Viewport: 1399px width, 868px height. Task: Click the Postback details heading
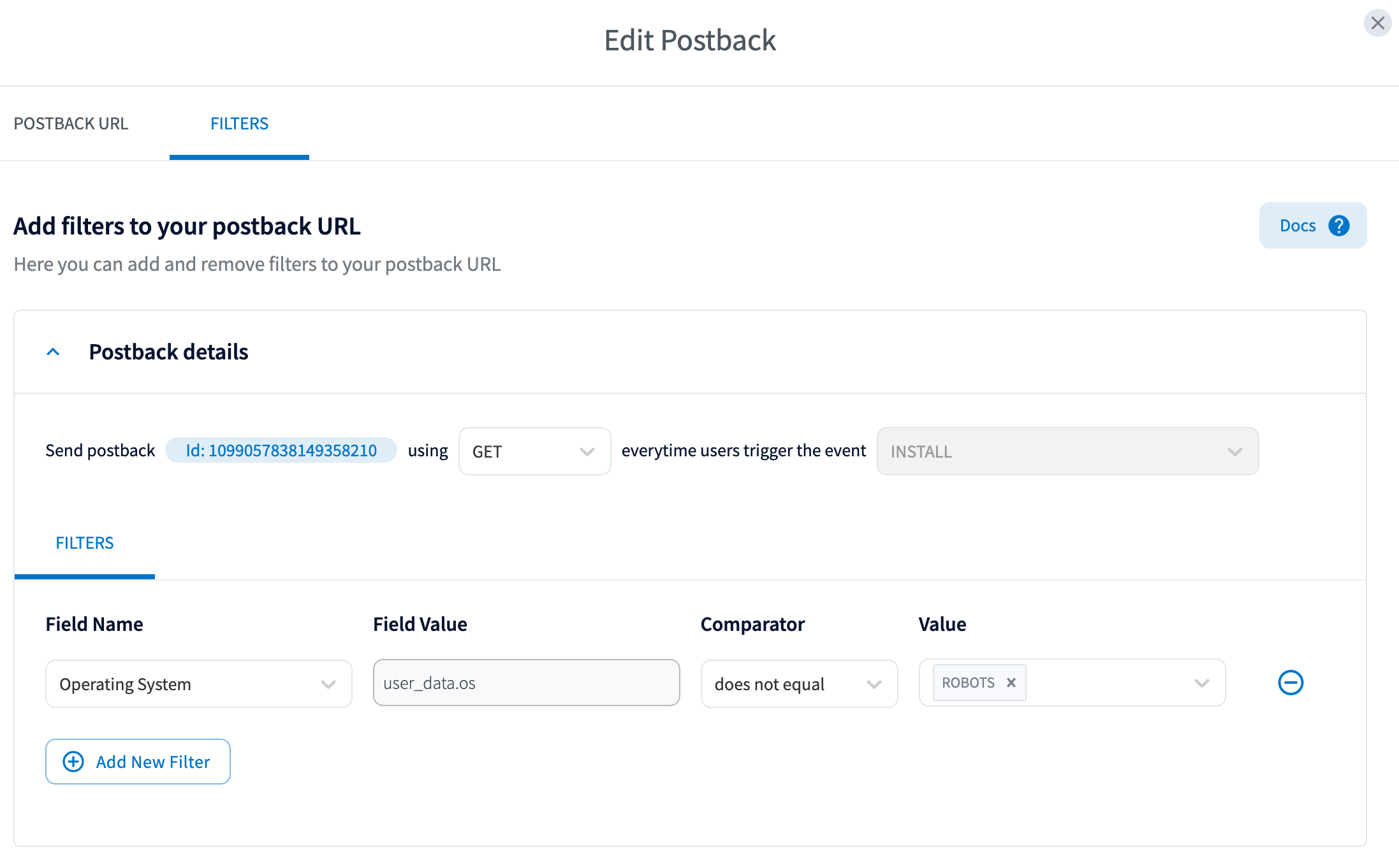pos(168,352)
